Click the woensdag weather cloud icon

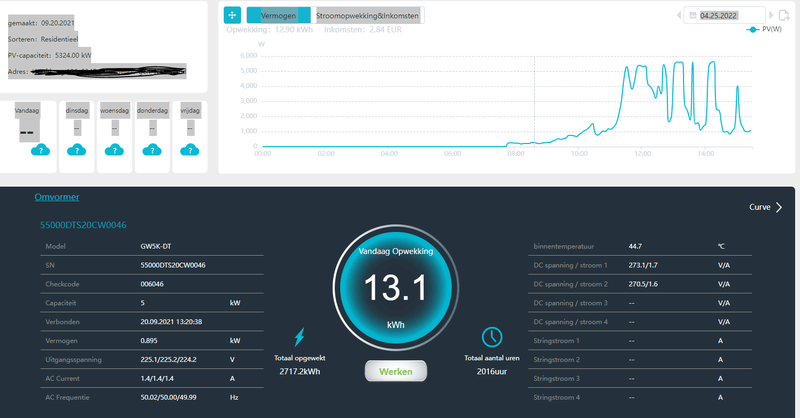pos(114,150)
